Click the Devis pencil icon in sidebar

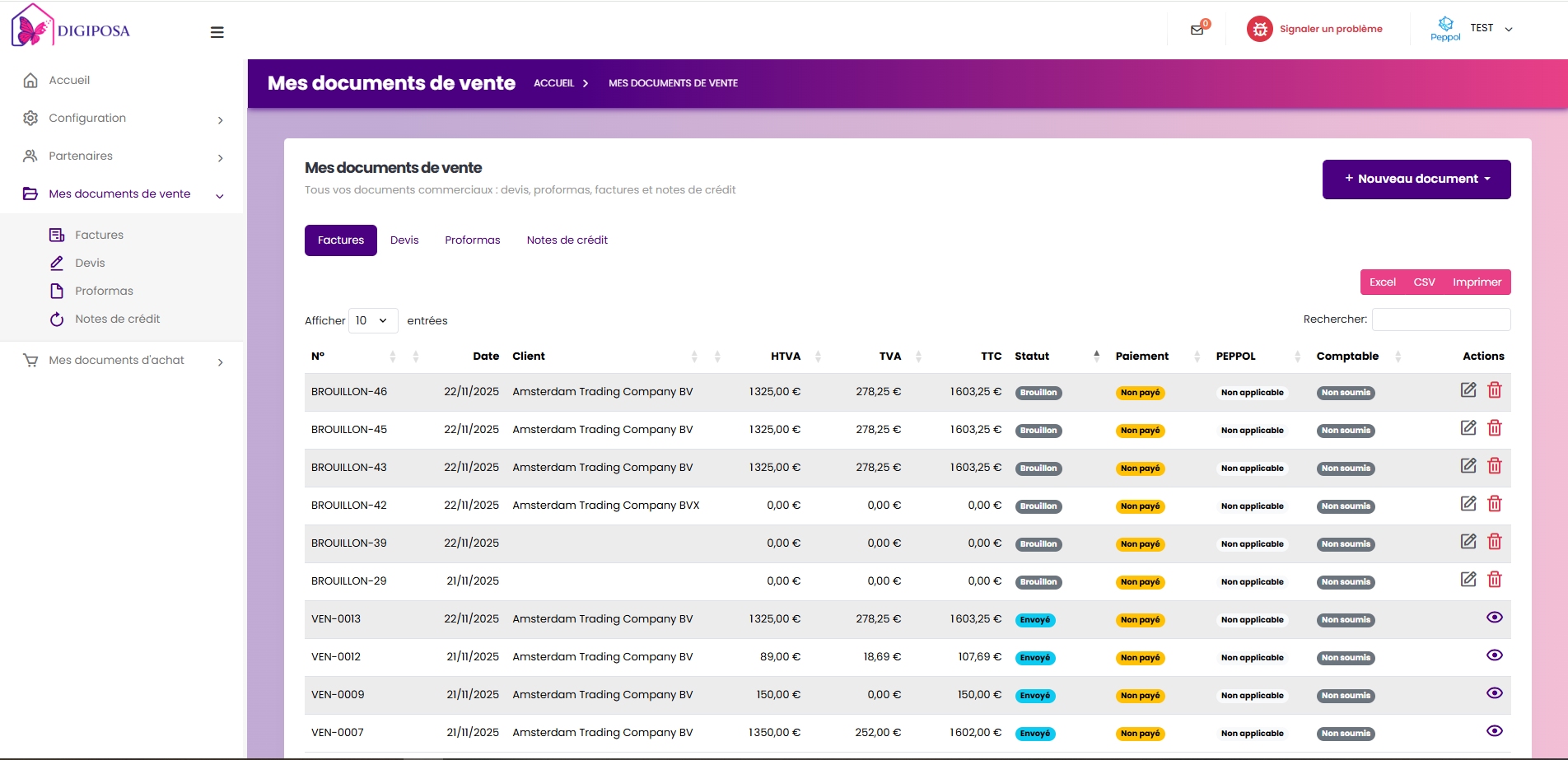57,263
